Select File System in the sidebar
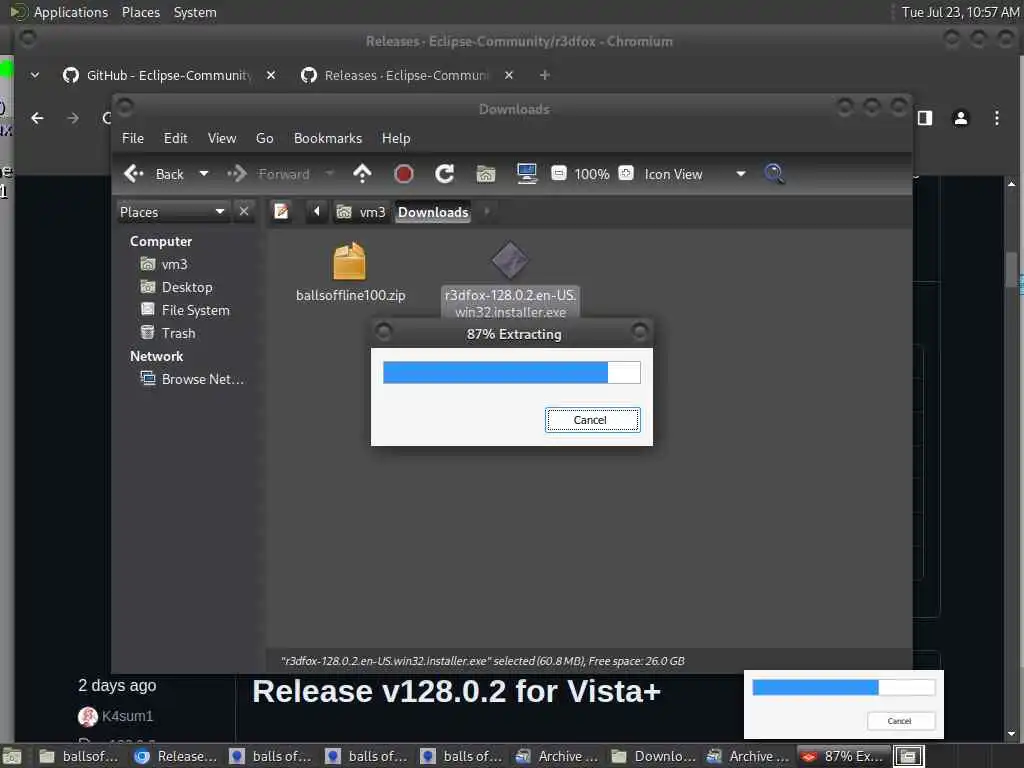 coord(185,310)
